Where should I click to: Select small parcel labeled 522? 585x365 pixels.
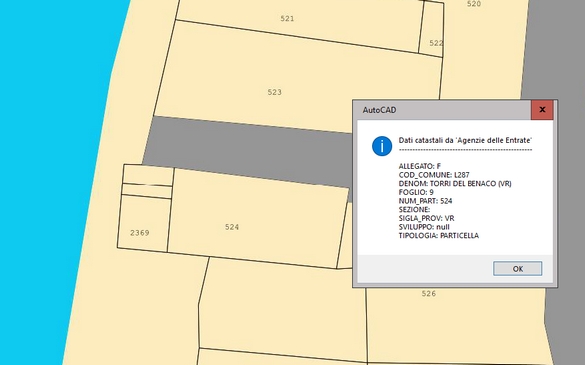pos(436,43)
